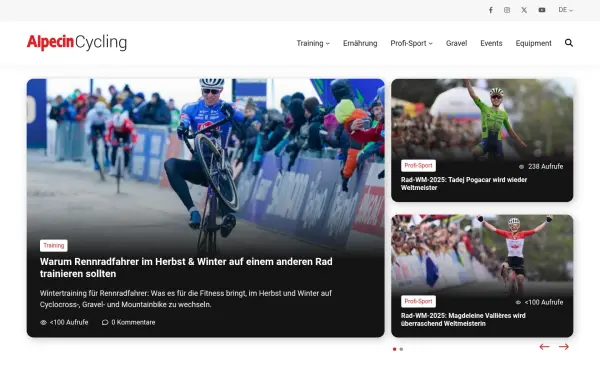The image size is (600, 375).
Task: Click the search magnifier icon
Action: 569,43
